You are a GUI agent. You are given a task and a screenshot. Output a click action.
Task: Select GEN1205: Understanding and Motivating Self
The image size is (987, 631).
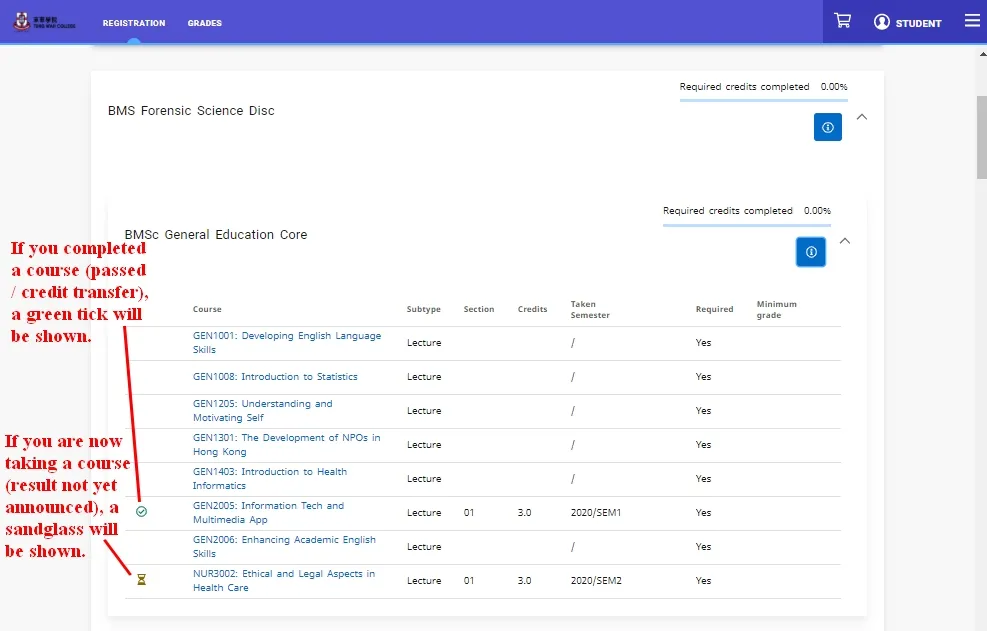click(x=266, y=410)
